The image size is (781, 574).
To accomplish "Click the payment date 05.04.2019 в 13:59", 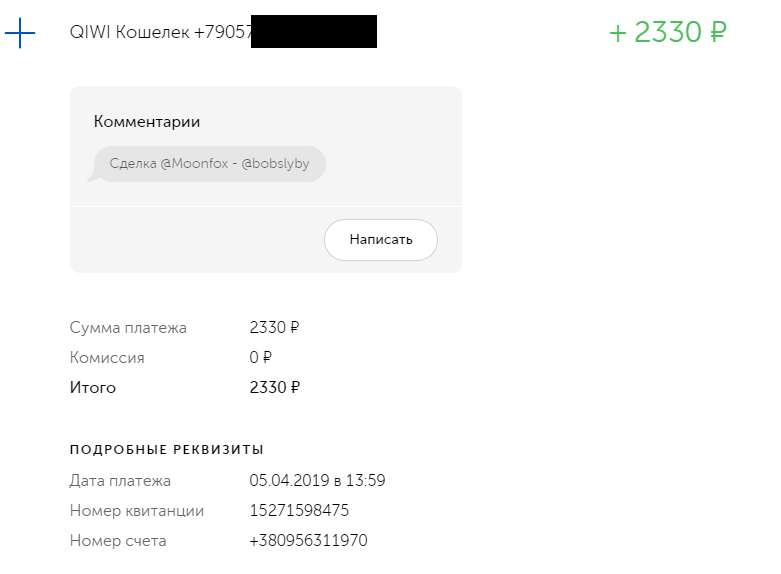I will click(x=317, y=480).
